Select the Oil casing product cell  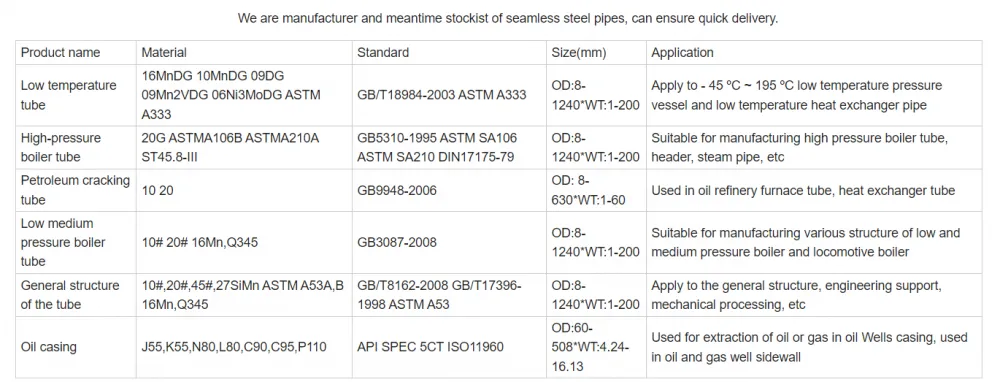pos(76,347)
